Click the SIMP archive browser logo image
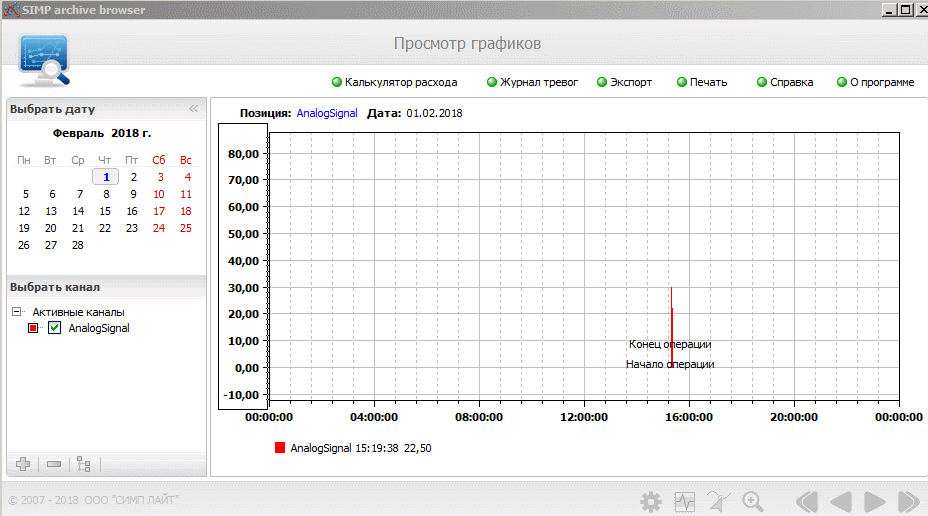The height and width of the screenshot is (516, 928). tap(44, 60)
